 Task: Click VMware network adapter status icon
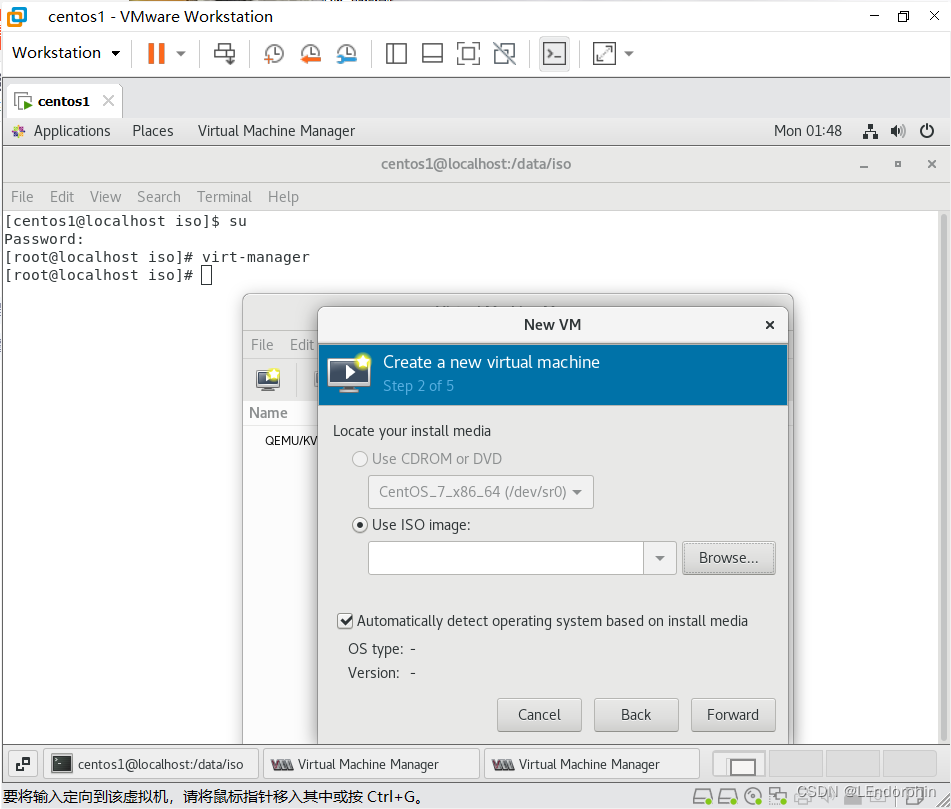point(778,796)
